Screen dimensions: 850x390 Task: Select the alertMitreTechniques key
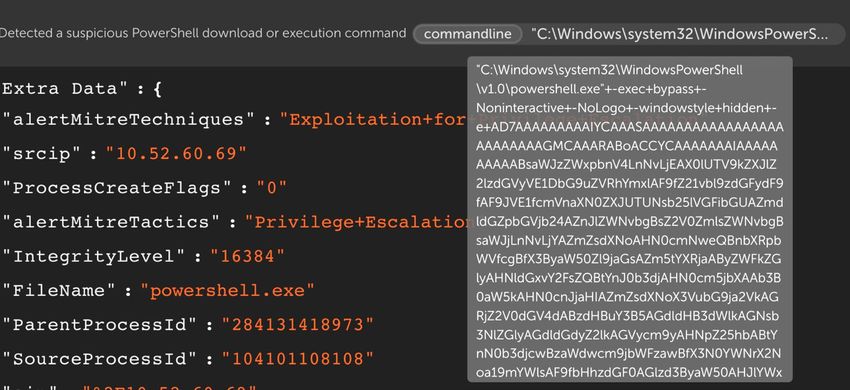128,119
